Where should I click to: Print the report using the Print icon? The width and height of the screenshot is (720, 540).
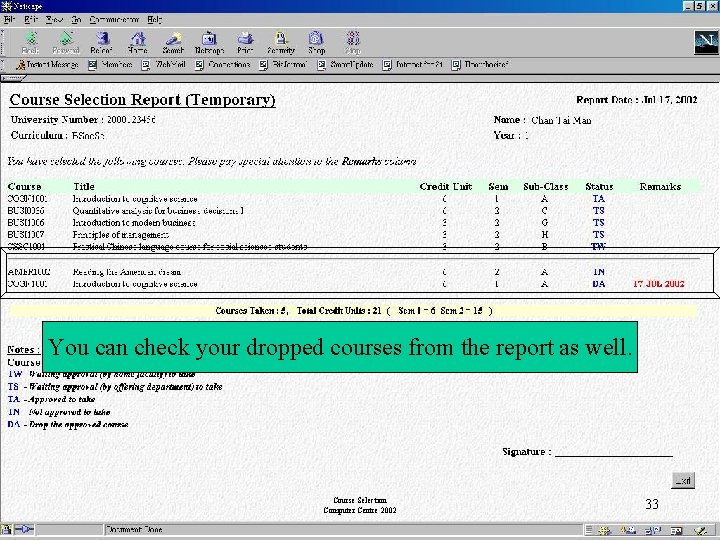click(245, 43)
